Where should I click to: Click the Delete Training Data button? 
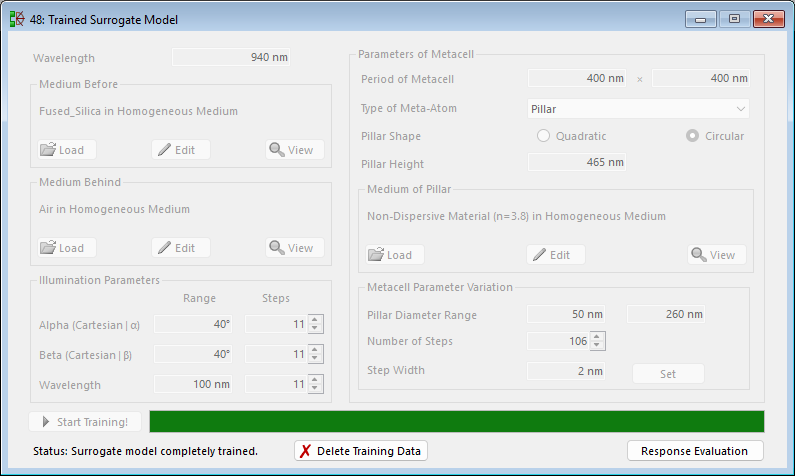coord(361,451)
